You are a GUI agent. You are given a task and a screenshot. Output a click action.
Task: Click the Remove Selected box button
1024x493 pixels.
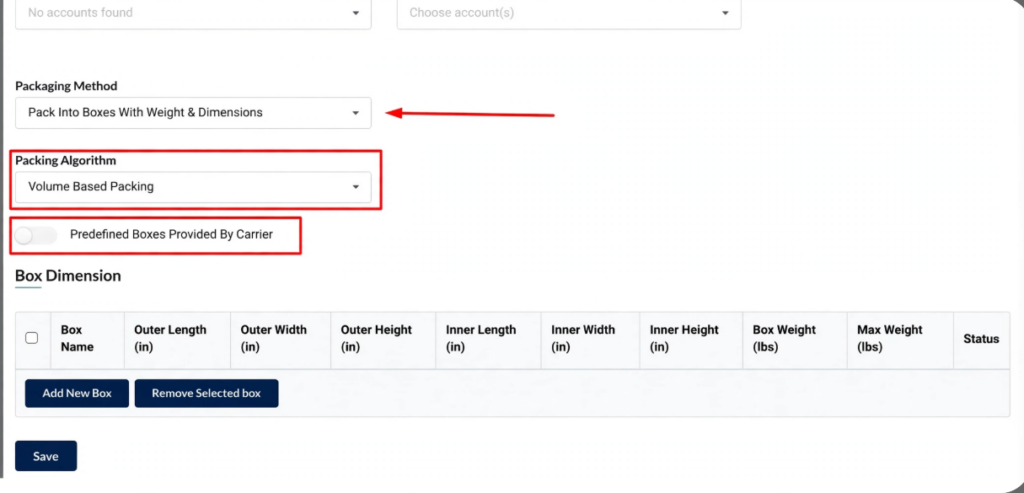coord(206,393)
